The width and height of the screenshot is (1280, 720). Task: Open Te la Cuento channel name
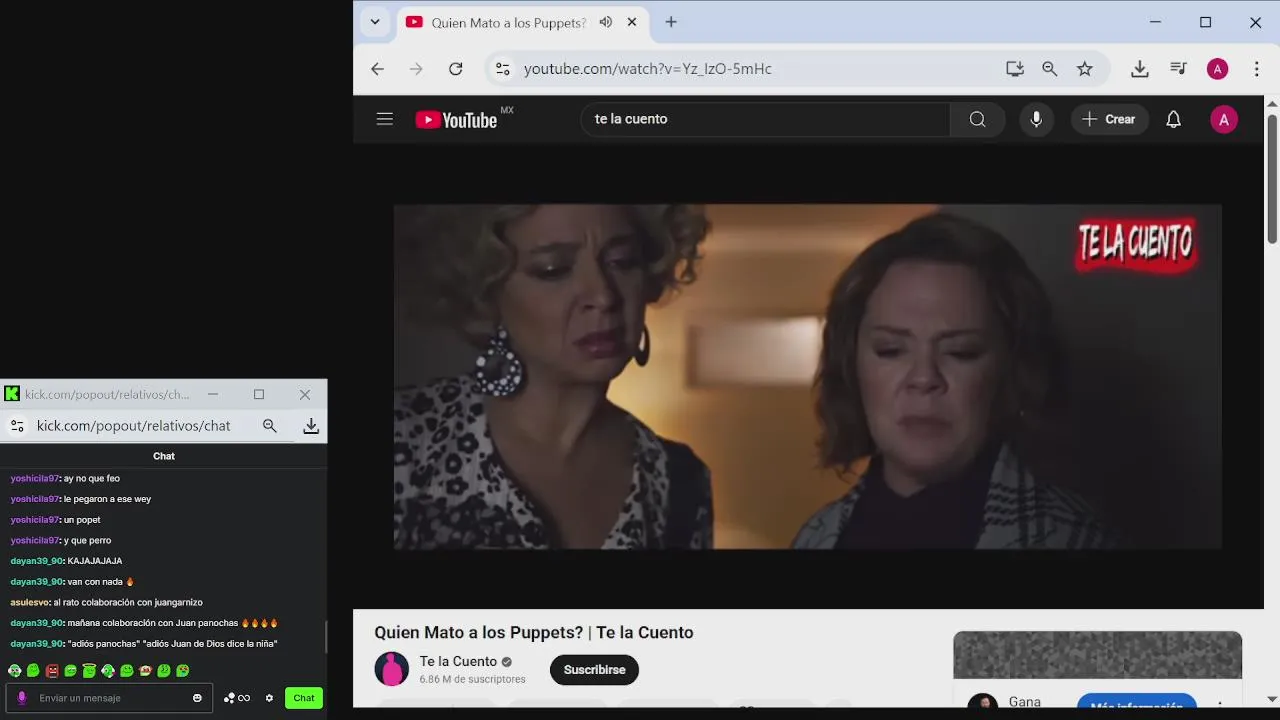[458, 662]
